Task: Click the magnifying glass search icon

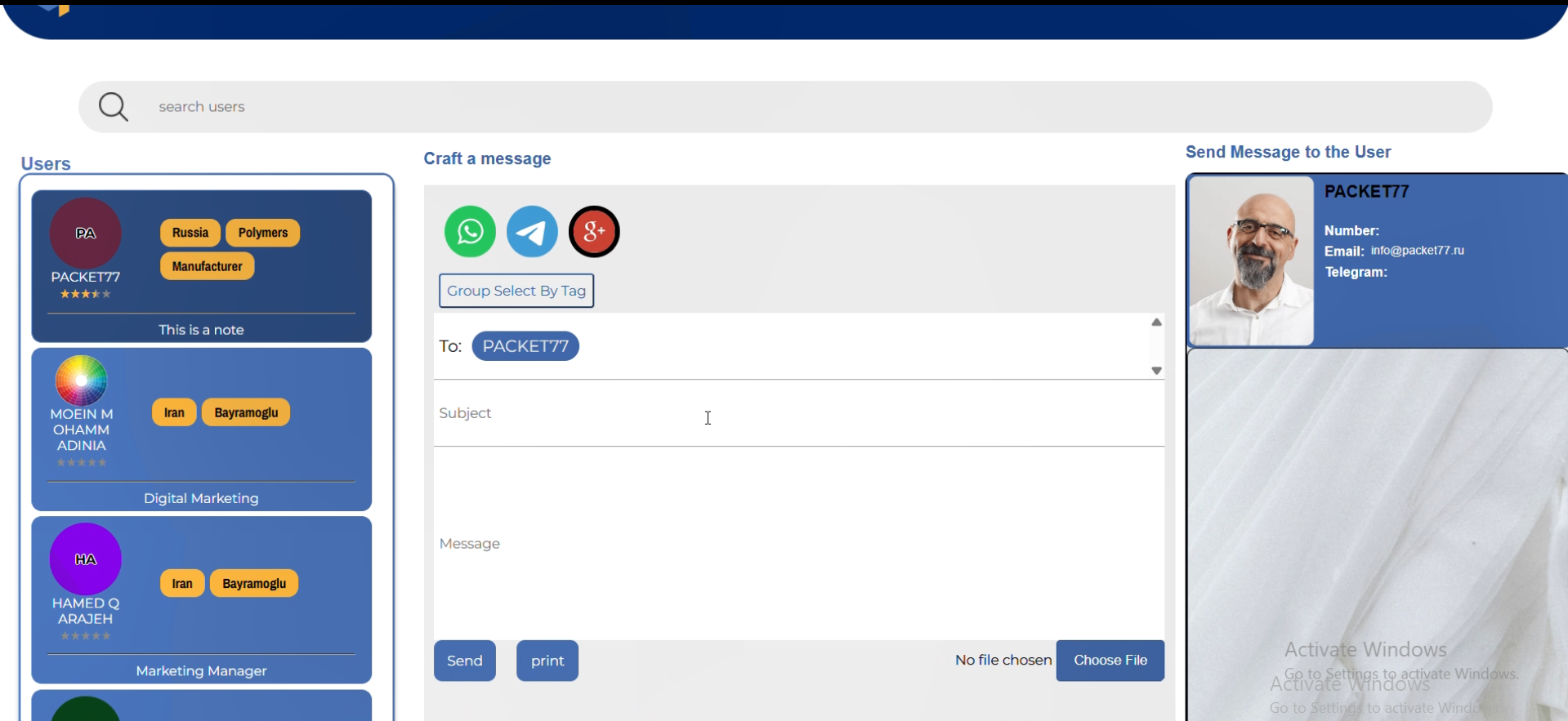Action: 114,107
